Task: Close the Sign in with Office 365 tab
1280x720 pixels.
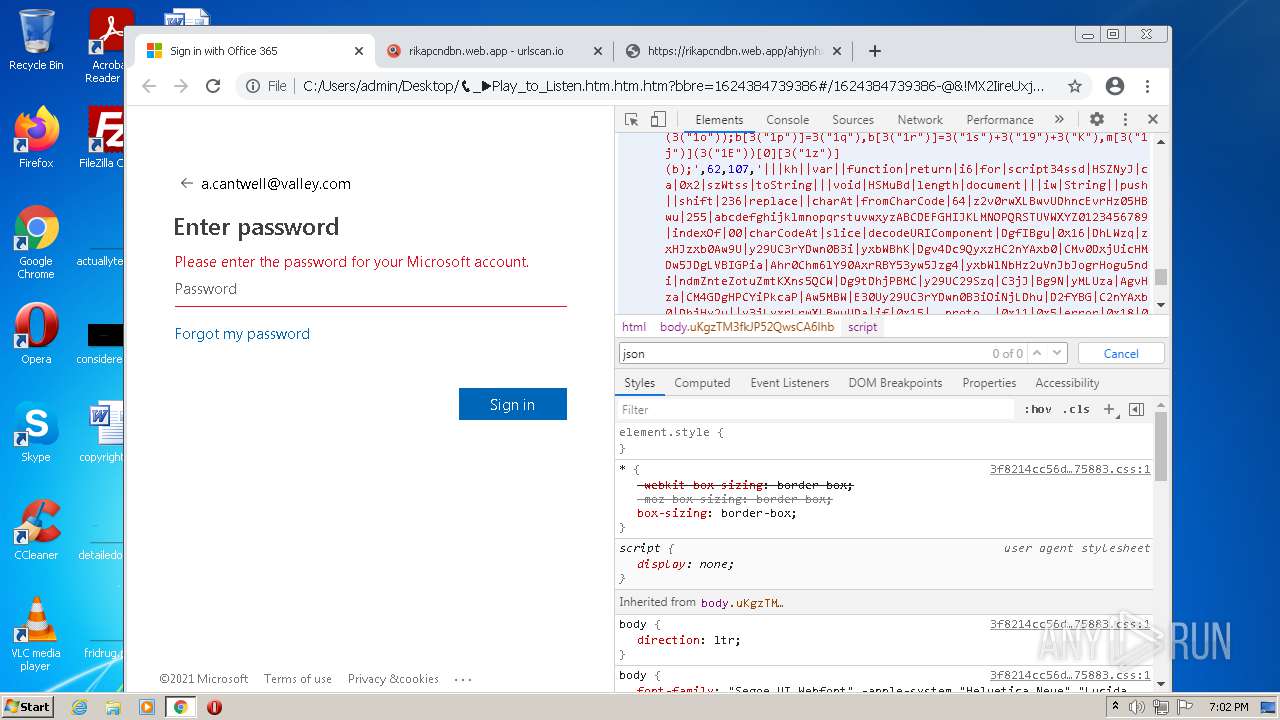Action: click(359, 51)
